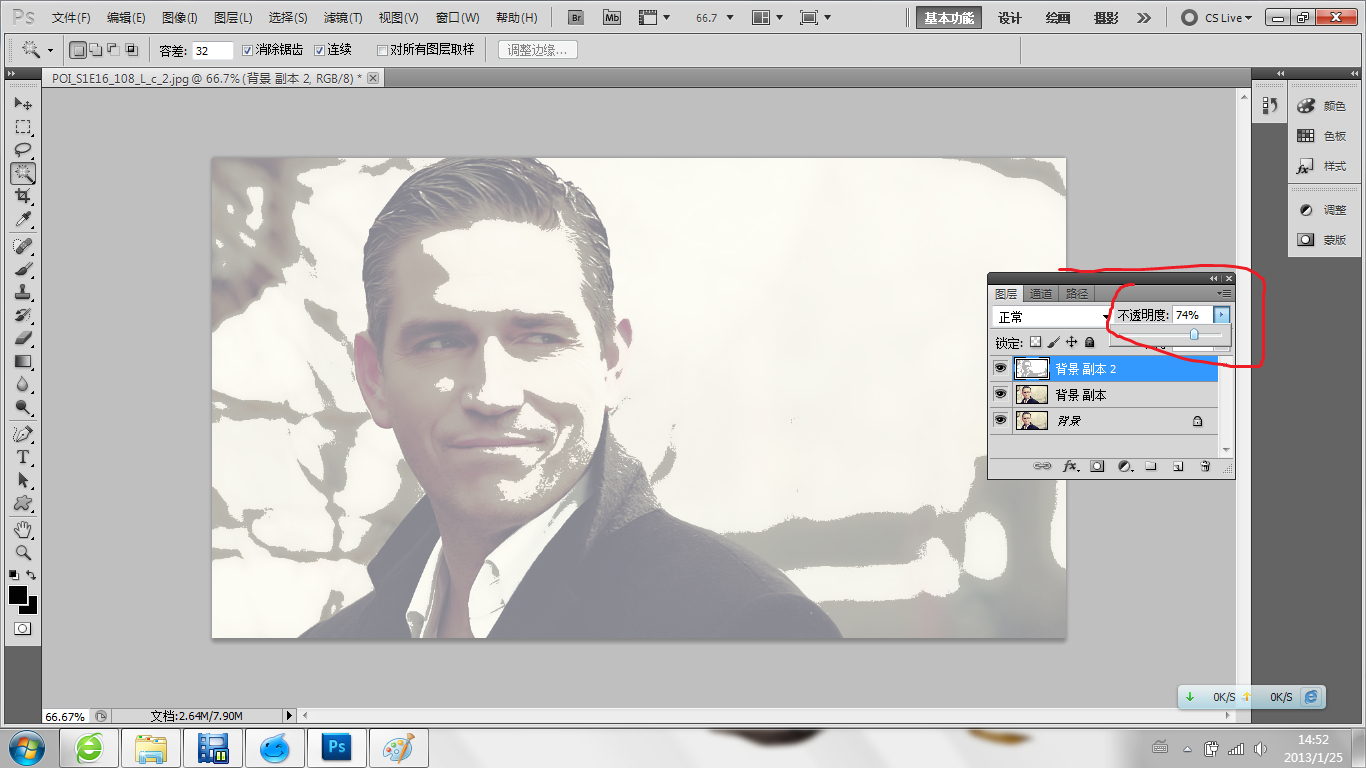Image resolution: width=1366 pixels, height=768 pixels.
Task: Click the 设计 workspace button
Action: (1010, 18)
